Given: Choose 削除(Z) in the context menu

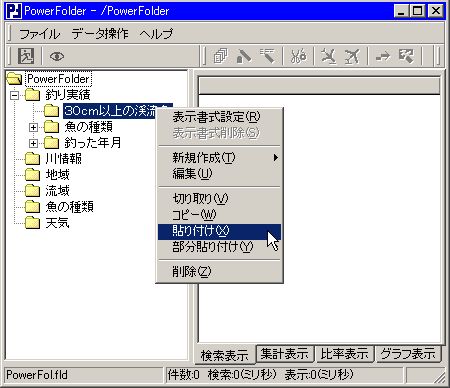Looking at the screenshot, I should click(x=219, y=272).
